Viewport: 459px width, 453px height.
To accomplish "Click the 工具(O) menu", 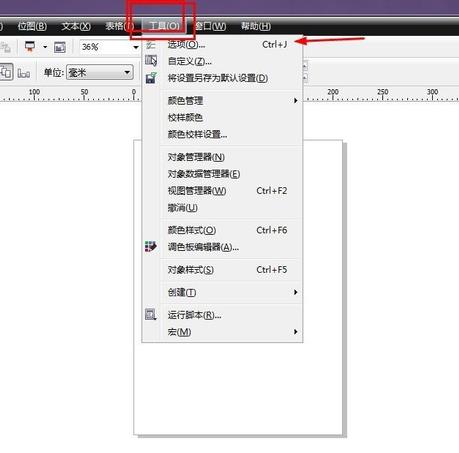I will (165, 26).
